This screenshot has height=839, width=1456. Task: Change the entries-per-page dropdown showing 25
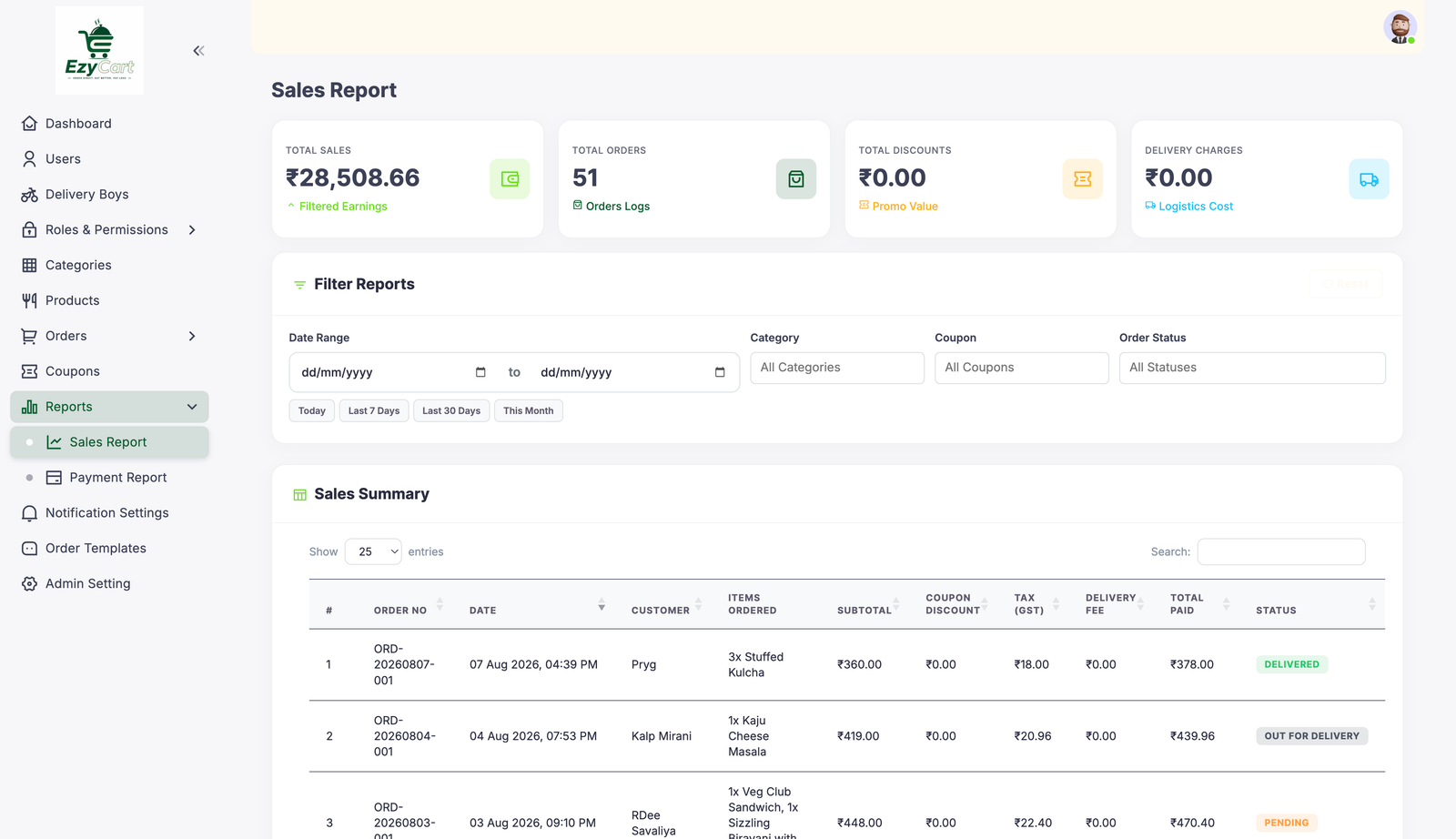373,551
